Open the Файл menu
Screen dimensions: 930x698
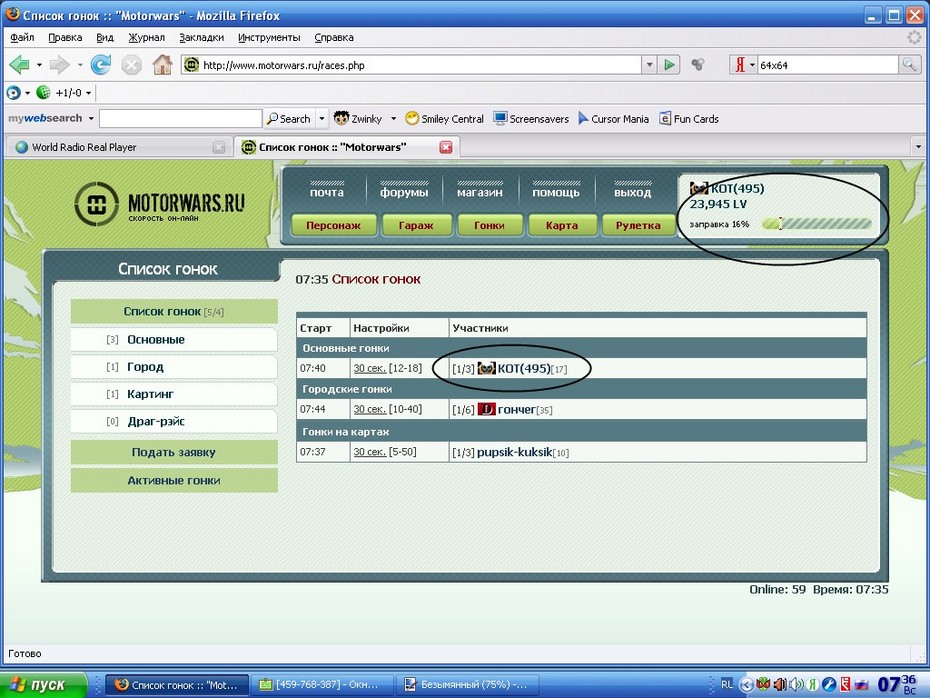point(23,37)
